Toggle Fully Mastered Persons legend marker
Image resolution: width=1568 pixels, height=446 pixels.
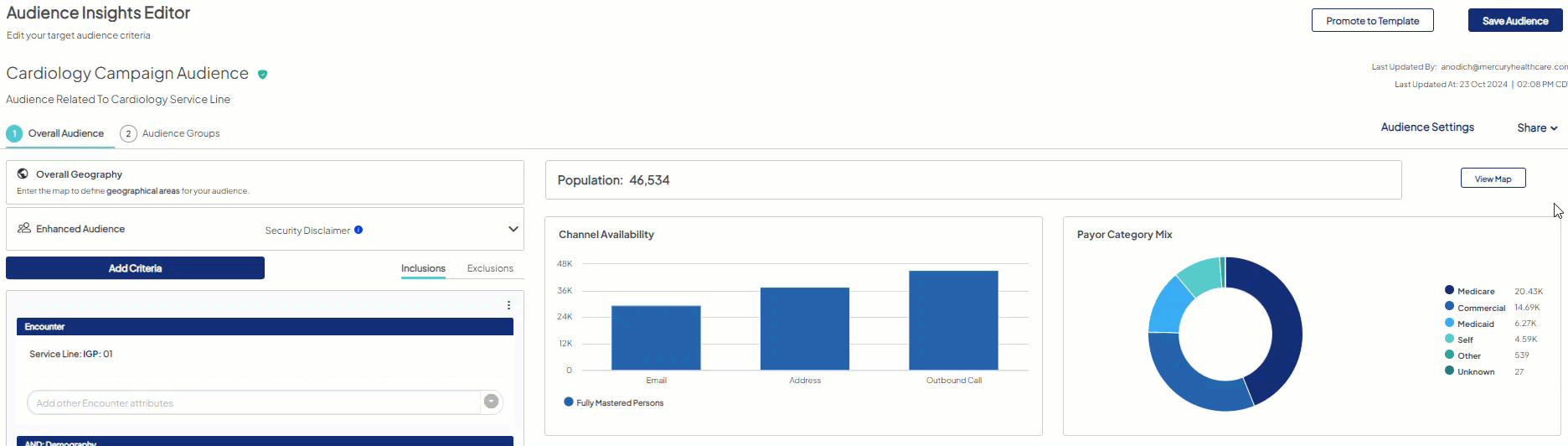(569, 402)
